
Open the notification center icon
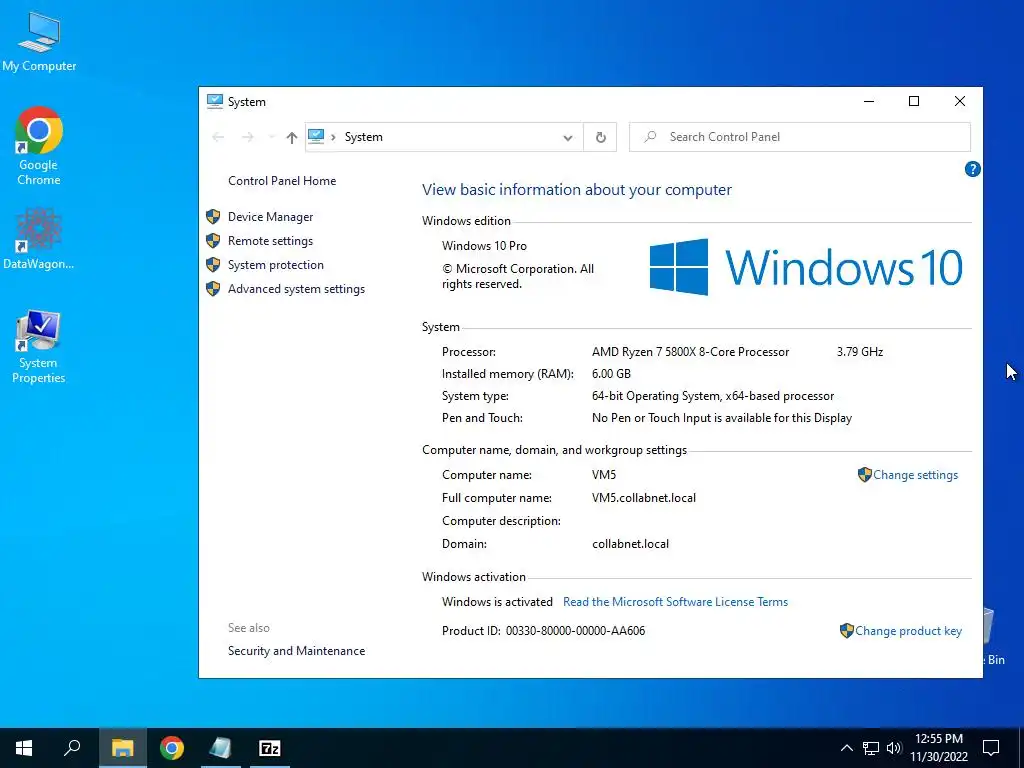click(x=991, y=748)
